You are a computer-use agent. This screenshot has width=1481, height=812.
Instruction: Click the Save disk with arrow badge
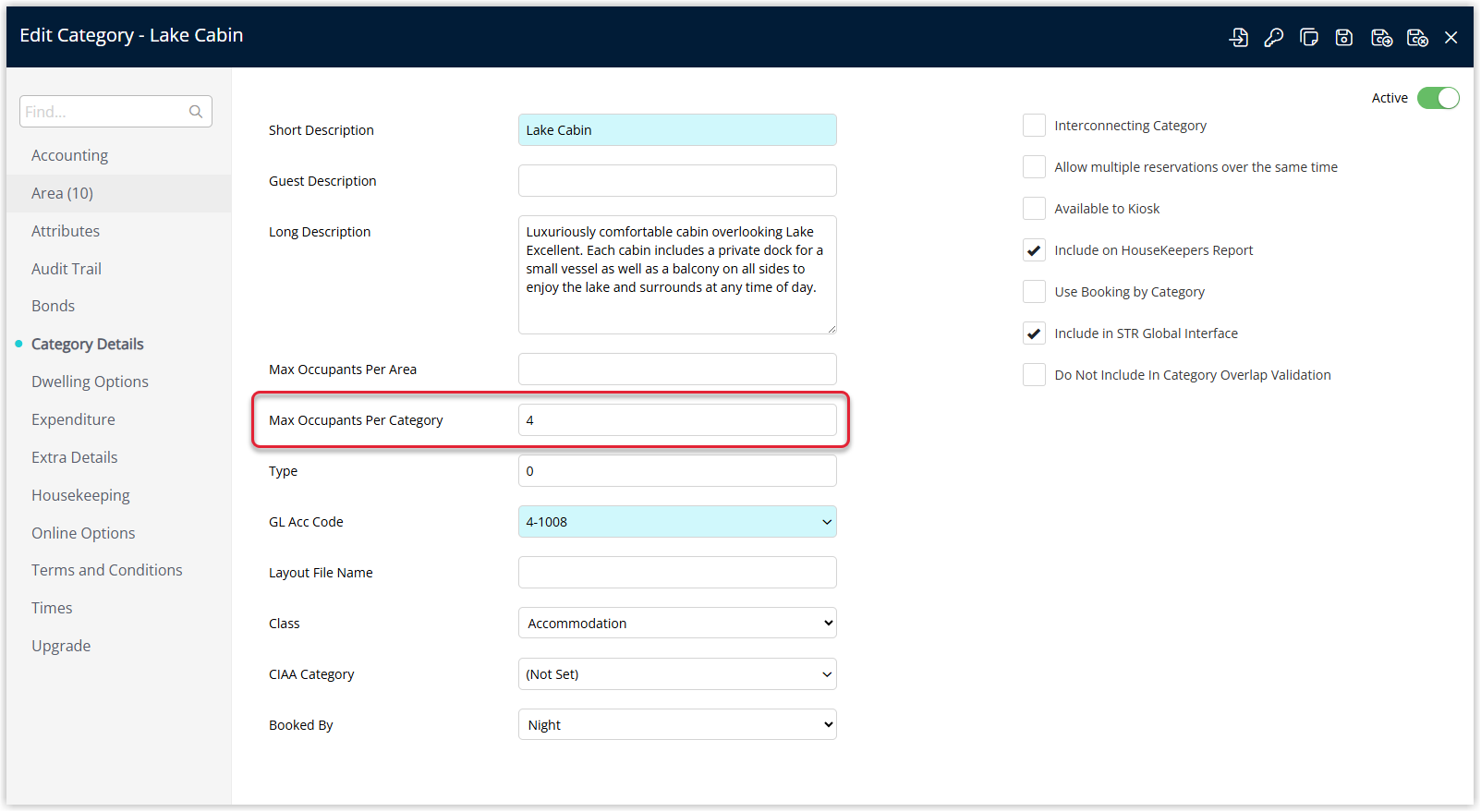(x=1381, y=37)
